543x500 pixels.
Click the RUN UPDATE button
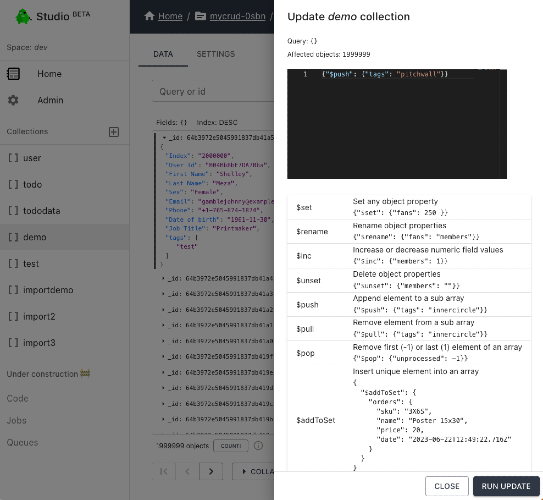[506, 486]
